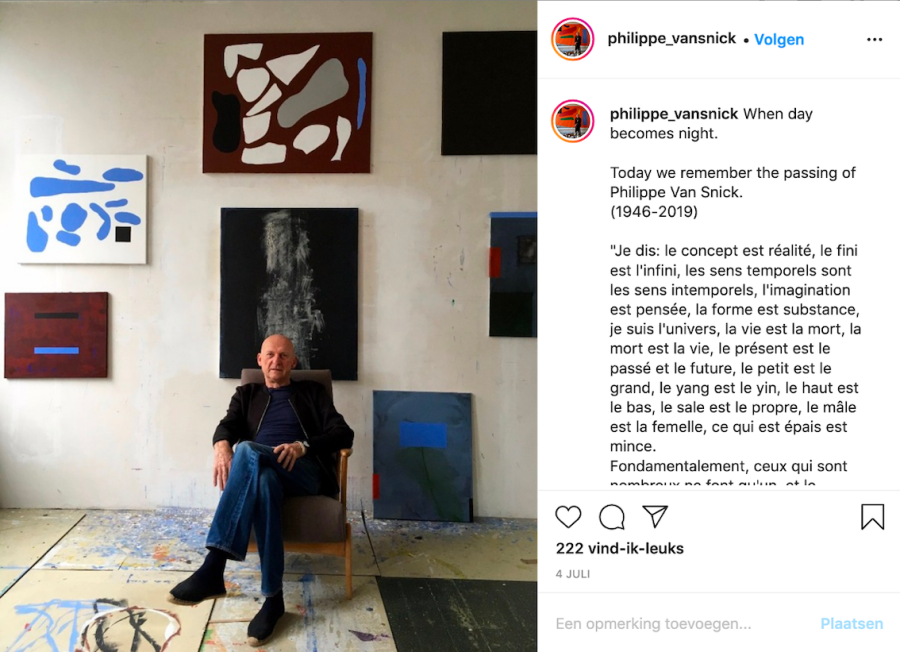Click the header profile avatar
The height and width of the screenshot is (652, 900).
click(572, 40)
